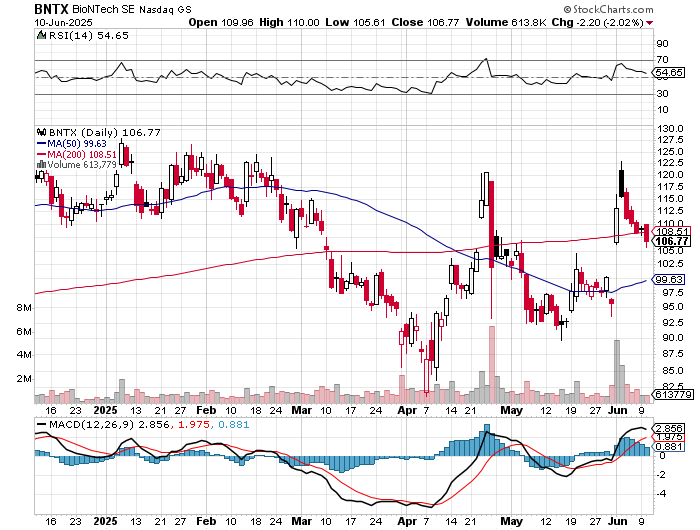Click the 54.65 RSI value tag
This screenshot has width=700, height=530.
tap(670, 72)
